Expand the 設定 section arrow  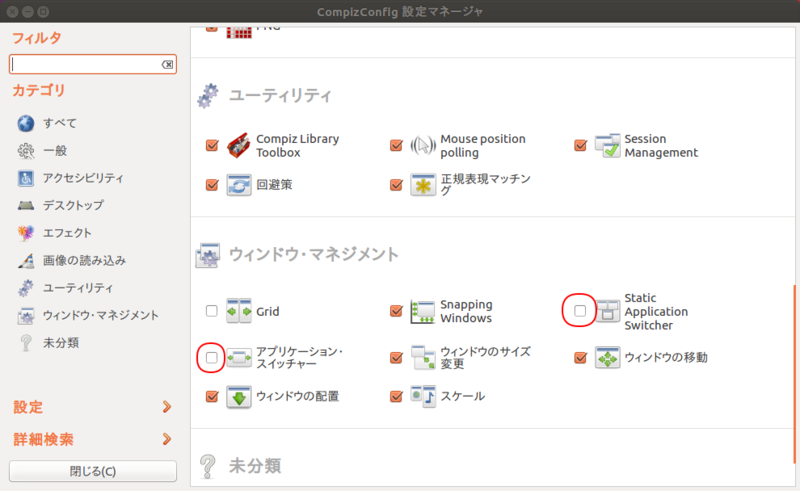tap(166, 407)
